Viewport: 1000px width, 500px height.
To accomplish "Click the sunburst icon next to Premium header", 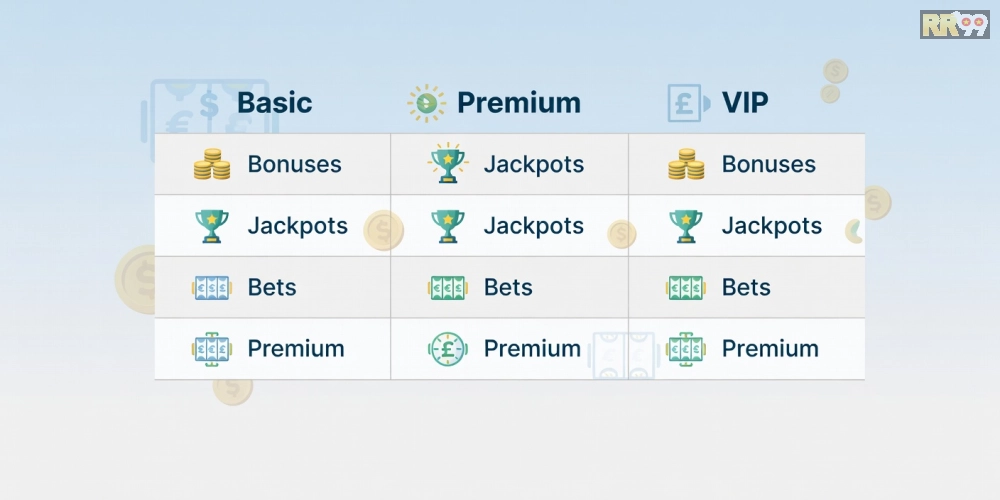I will tap(427, 103).
